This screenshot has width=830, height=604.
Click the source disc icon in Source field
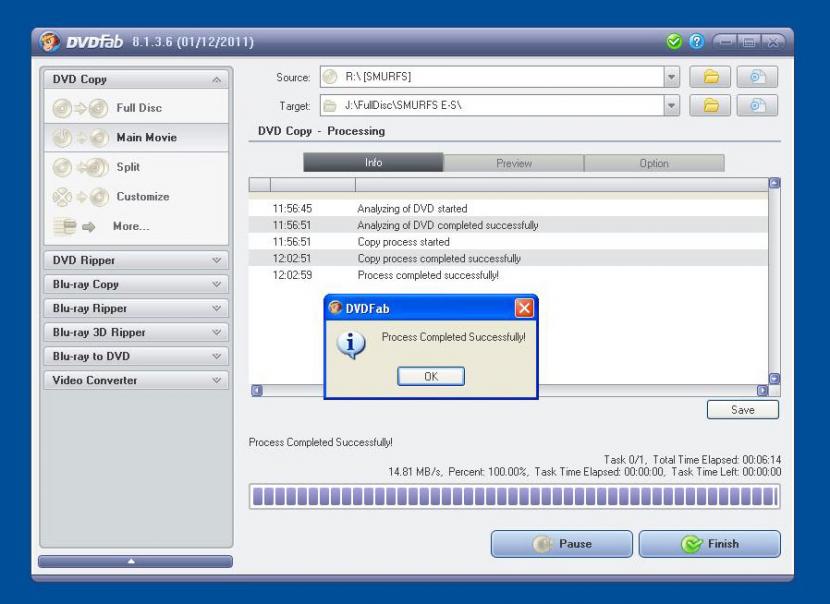(330, 77)
